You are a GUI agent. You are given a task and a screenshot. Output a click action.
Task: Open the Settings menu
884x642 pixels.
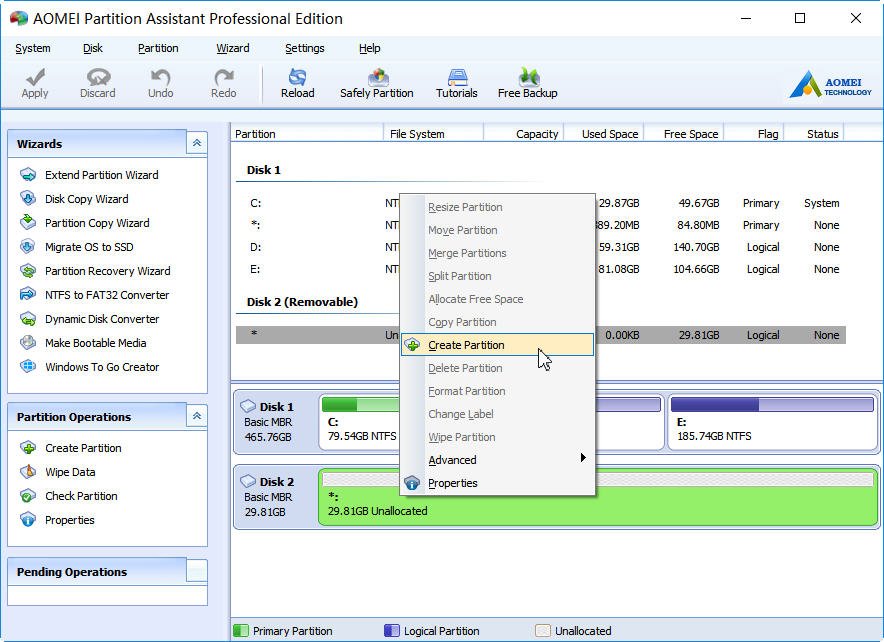click(305, 48)
